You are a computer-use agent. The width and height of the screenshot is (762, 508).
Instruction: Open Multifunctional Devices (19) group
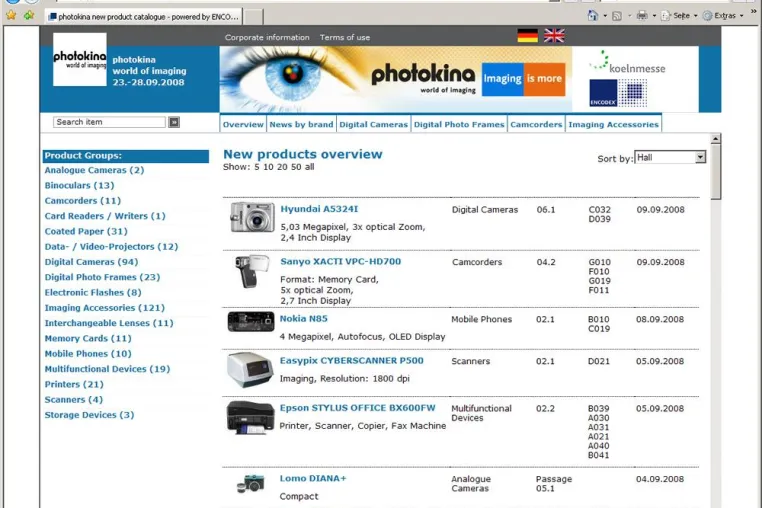point(107,369)
